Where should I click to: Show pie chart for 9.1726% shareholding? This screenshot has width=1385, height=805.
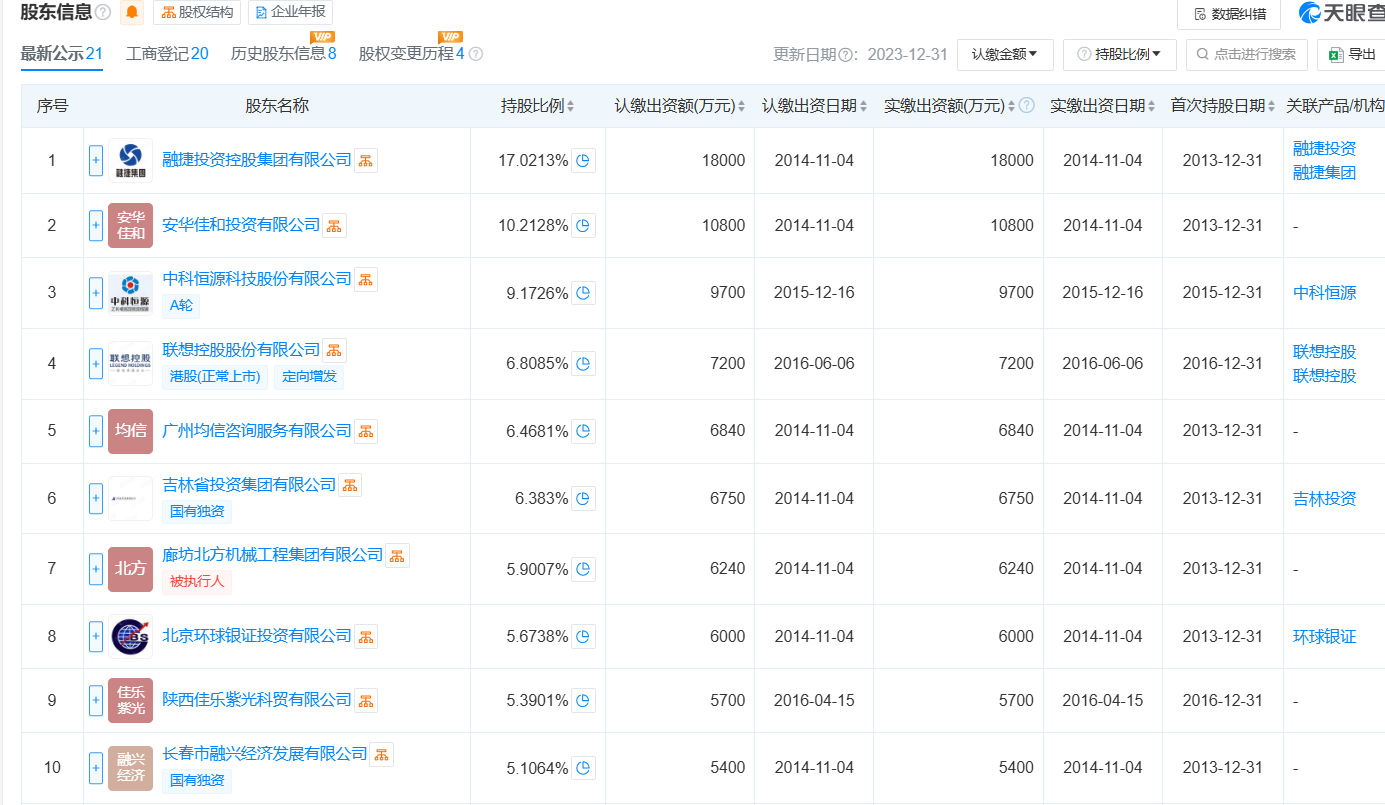click(583, 293)
